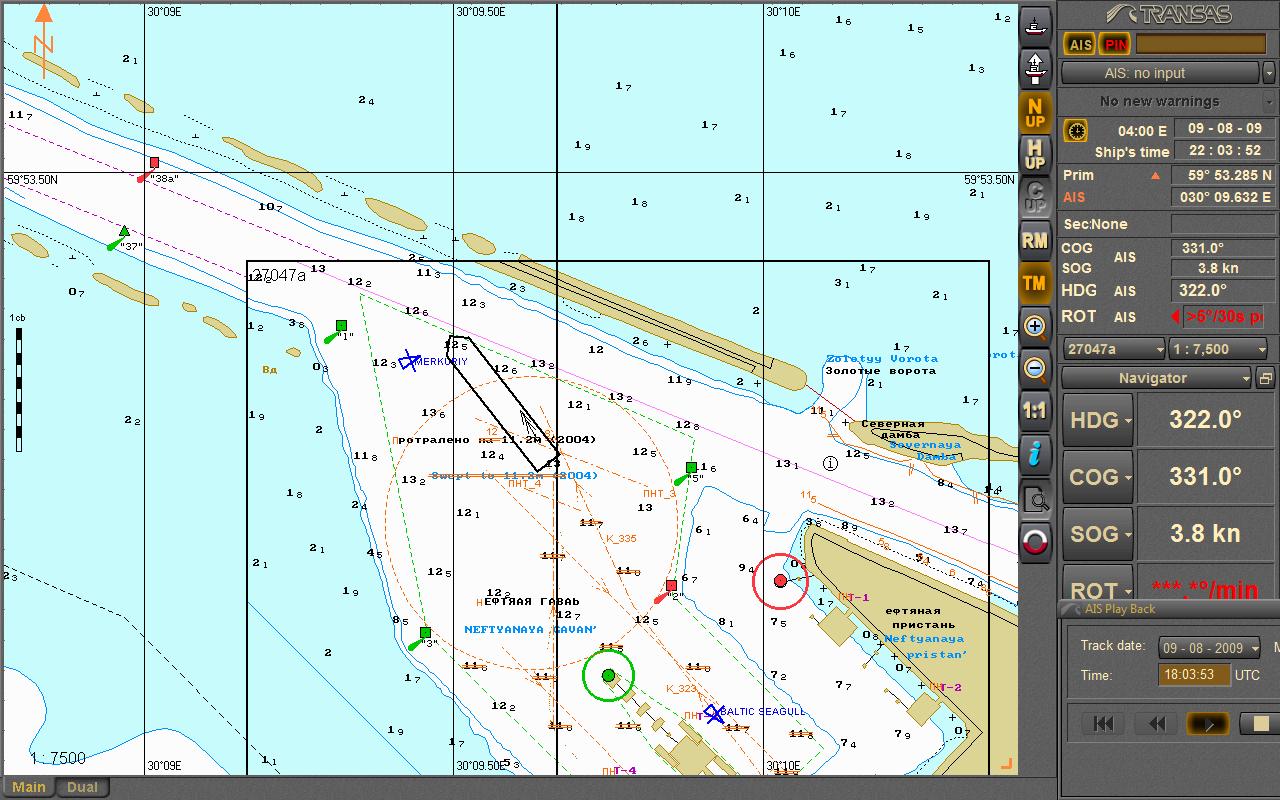Toggle North Up orientation mode
Viewport: 1280px width, 800px height.
[1035, 112]
